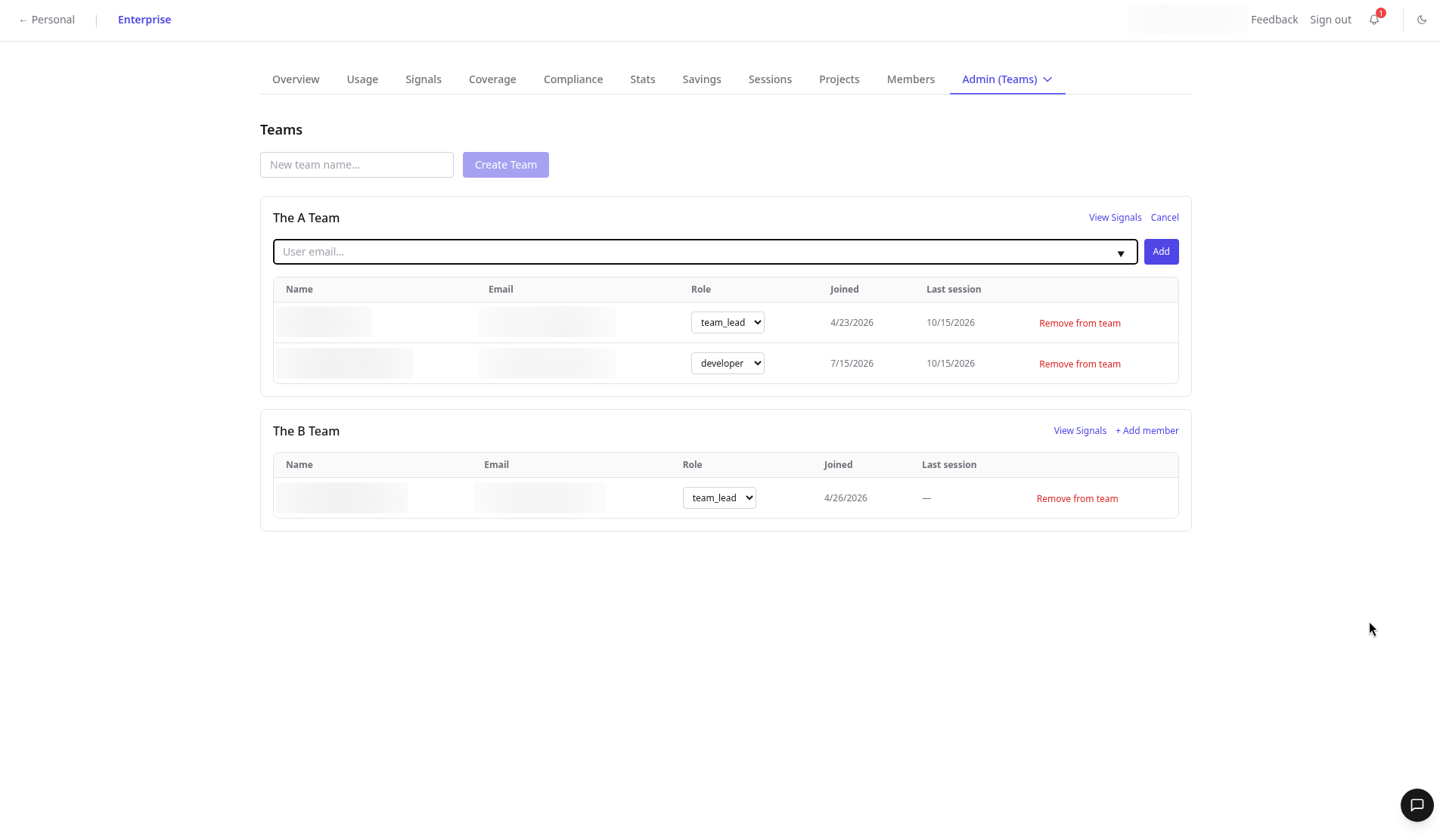Switch to the Stats tab
The width and height of the screenshot is (1440, 840).
(643, 79)
